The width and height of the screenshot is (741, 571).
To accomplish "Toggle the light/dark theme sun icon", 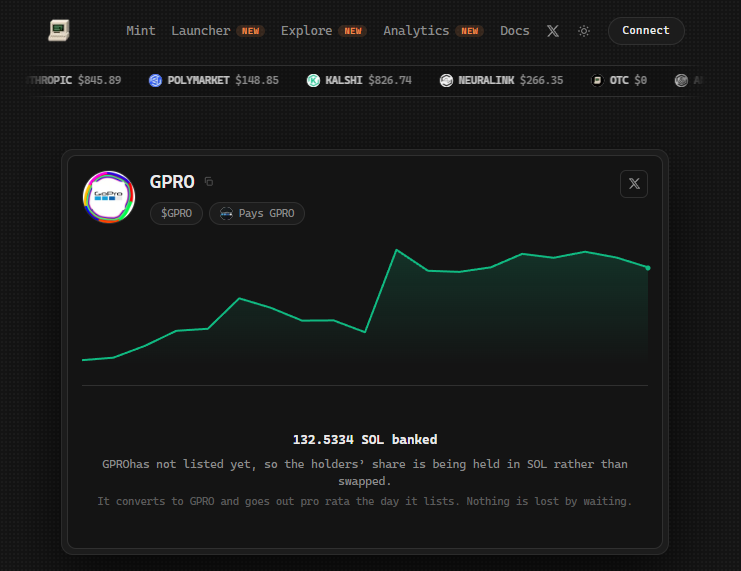I will click(x=584, y=31).
